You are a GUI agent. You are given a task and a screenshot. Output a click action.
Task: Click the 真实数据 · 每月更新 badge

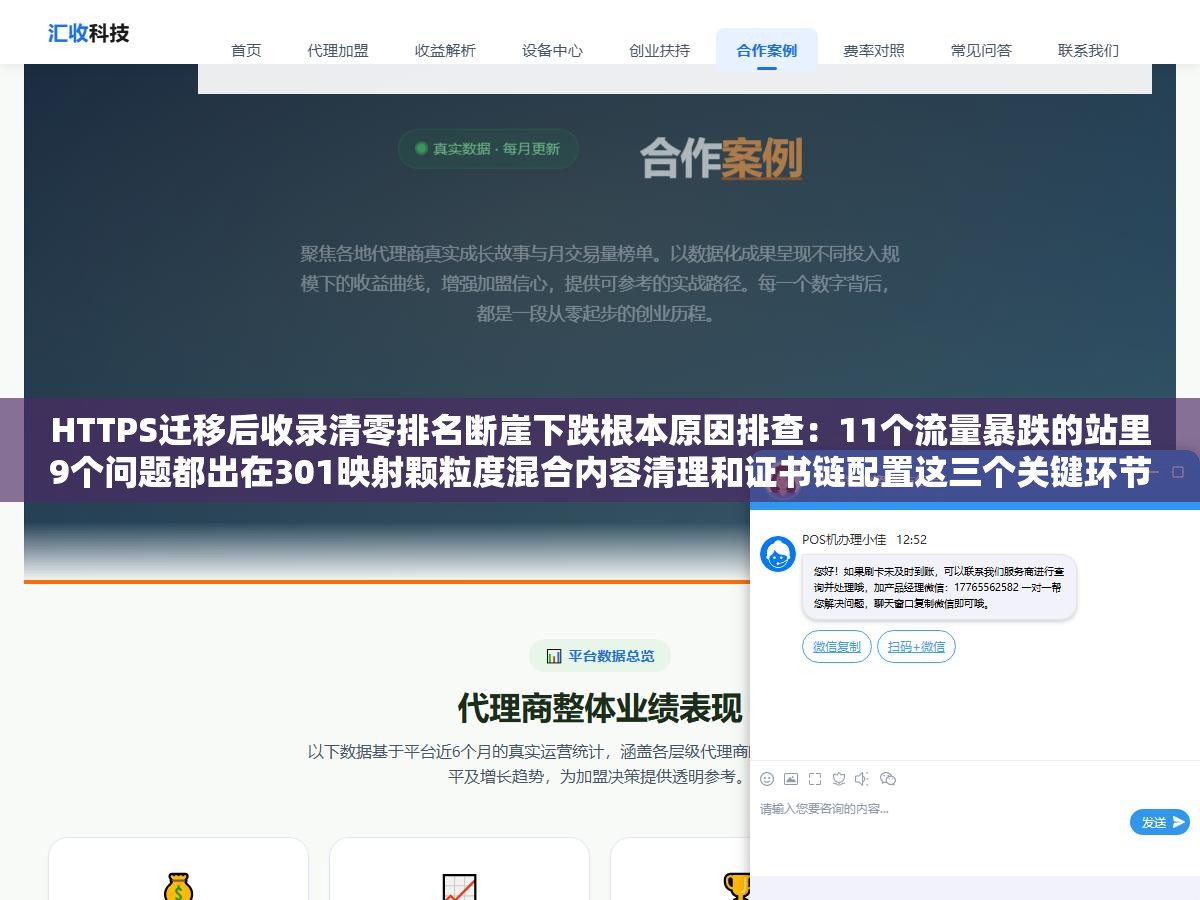488,149
